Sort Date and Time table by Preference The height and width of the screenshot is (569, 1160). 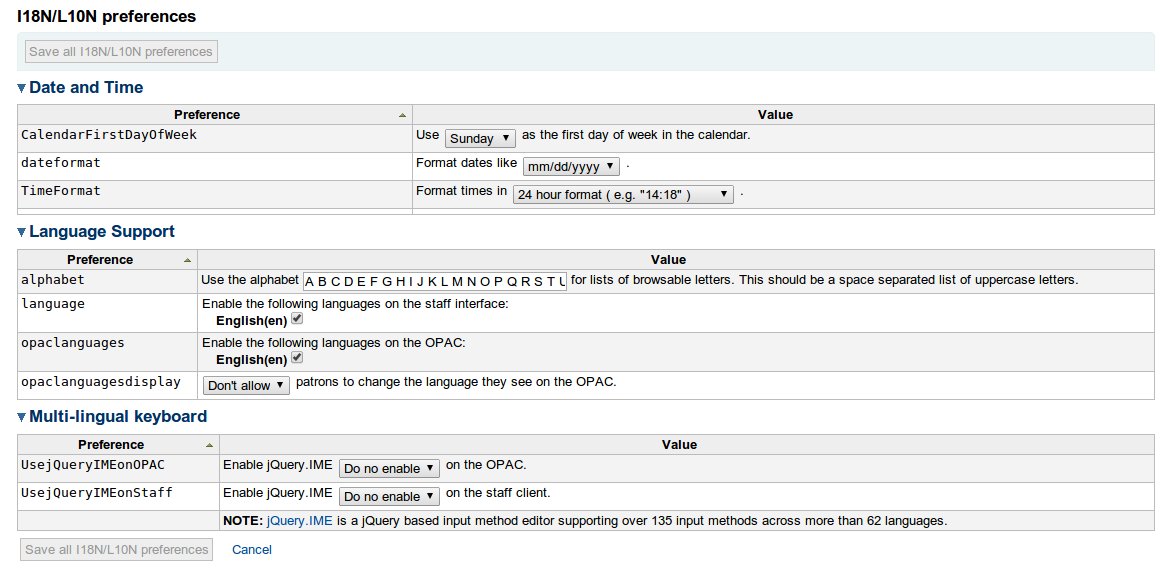pos(214,115)
